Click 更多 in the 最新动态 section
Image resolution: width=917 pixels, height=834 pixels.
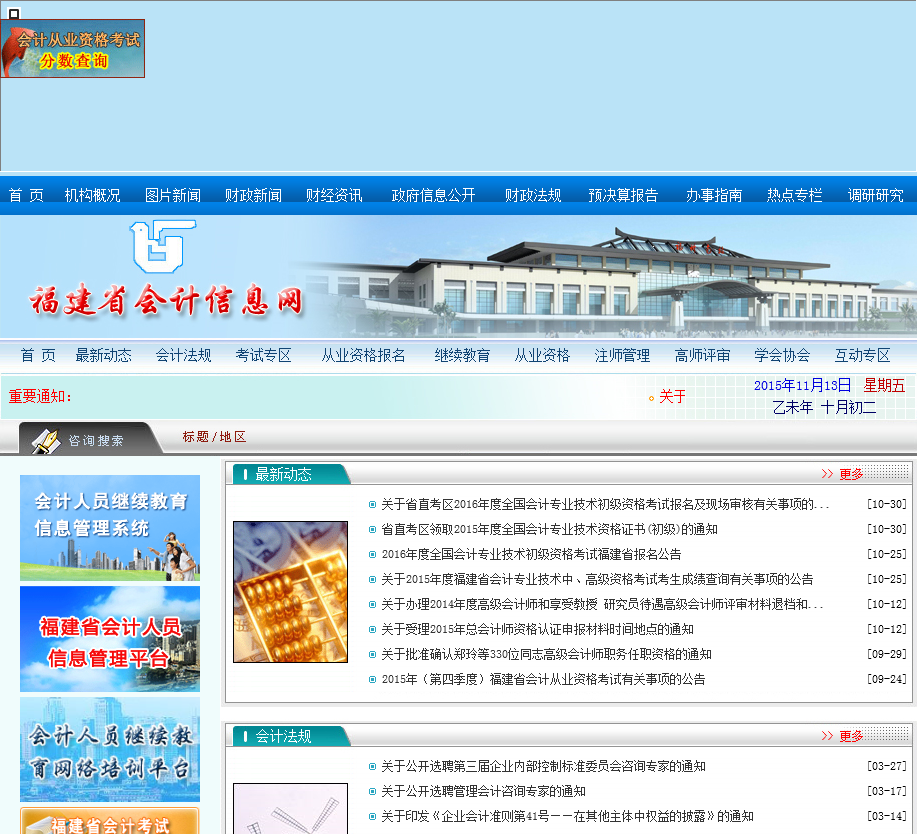(x=852, y=474)
